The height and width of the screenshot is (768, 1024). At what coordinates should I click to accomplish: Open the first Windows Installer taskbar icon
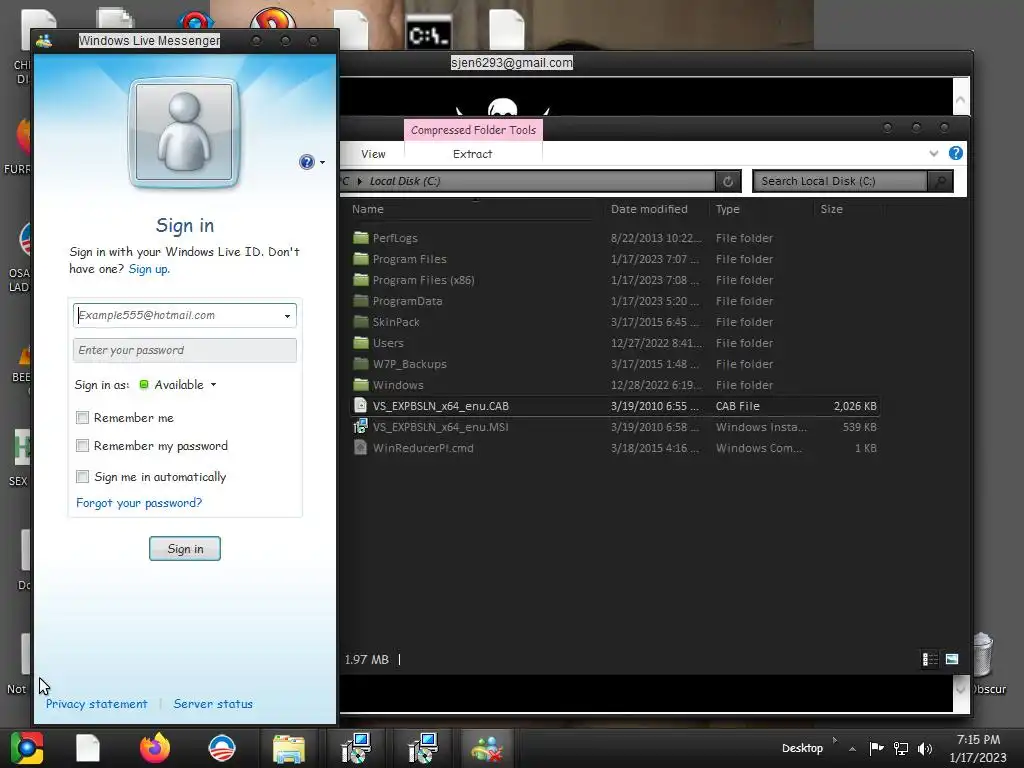[x=356, y=748]
